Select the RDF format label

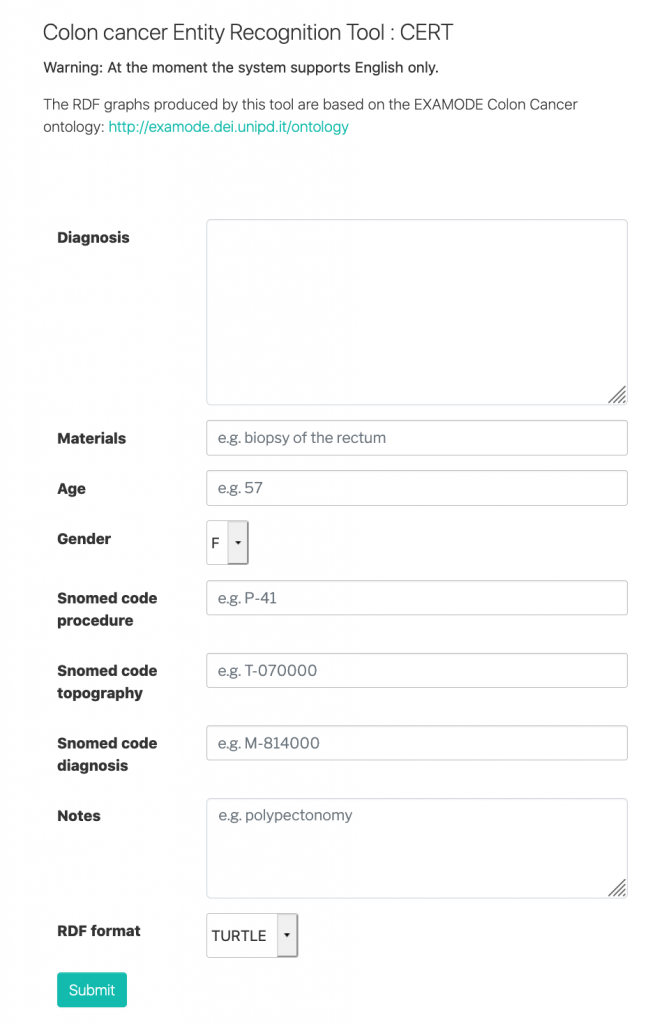coord(99,931)
